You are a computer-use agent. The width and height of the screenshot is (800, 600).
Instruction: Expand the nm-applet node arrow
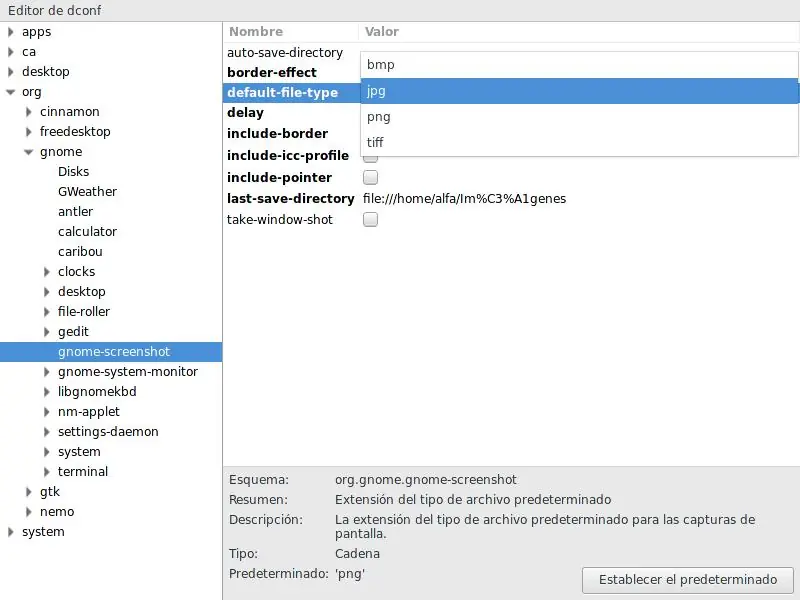(x=46, y=412)
